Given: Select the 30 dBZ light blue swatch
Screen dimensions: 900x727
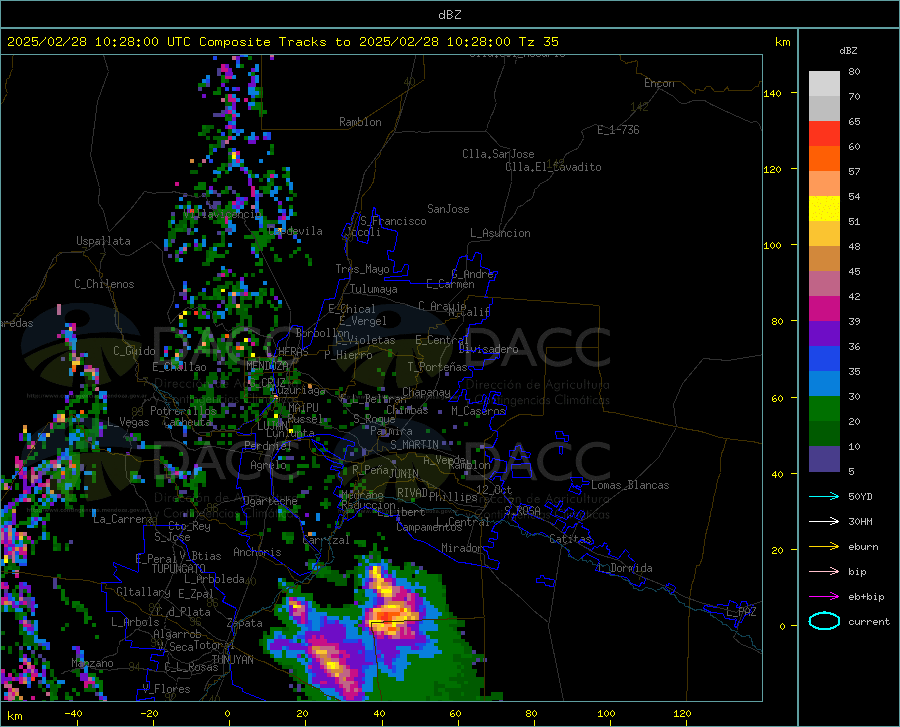Looking at the screenshot, I should click(824, 383).
